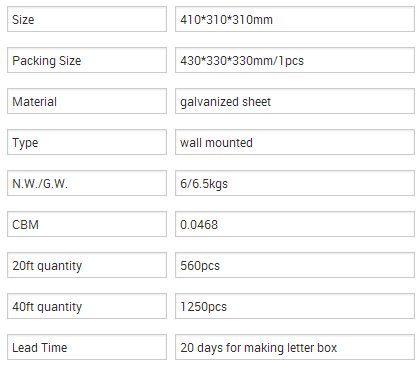The image size is (419, 368).
Task: Click the Size label cell
Action: (87, 19)
